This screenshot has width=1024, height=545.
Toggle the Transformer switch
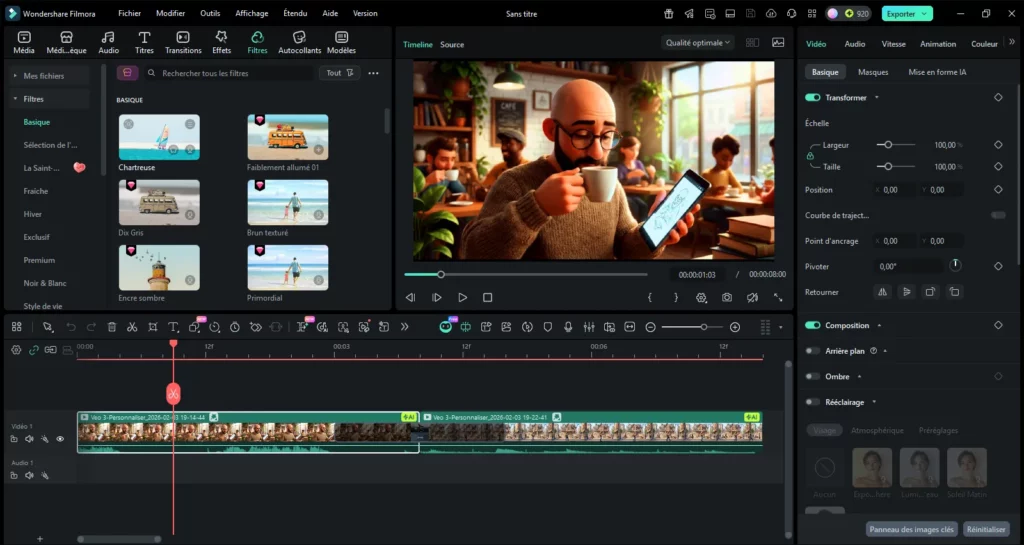[812, 97]
